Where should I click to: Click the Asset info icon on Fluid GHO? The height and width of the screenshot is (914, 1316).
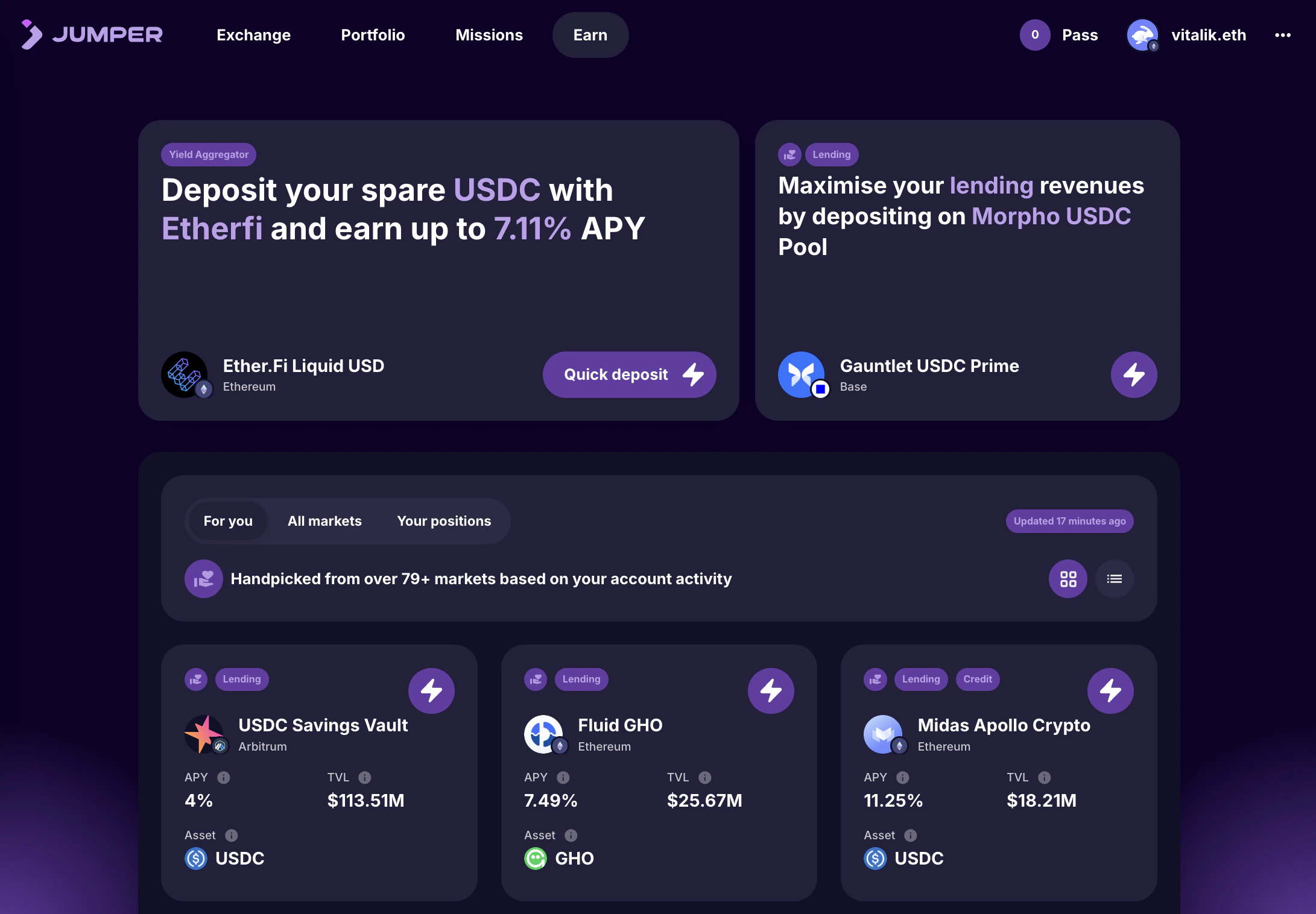pyautogui.click(x=571, y=836)
